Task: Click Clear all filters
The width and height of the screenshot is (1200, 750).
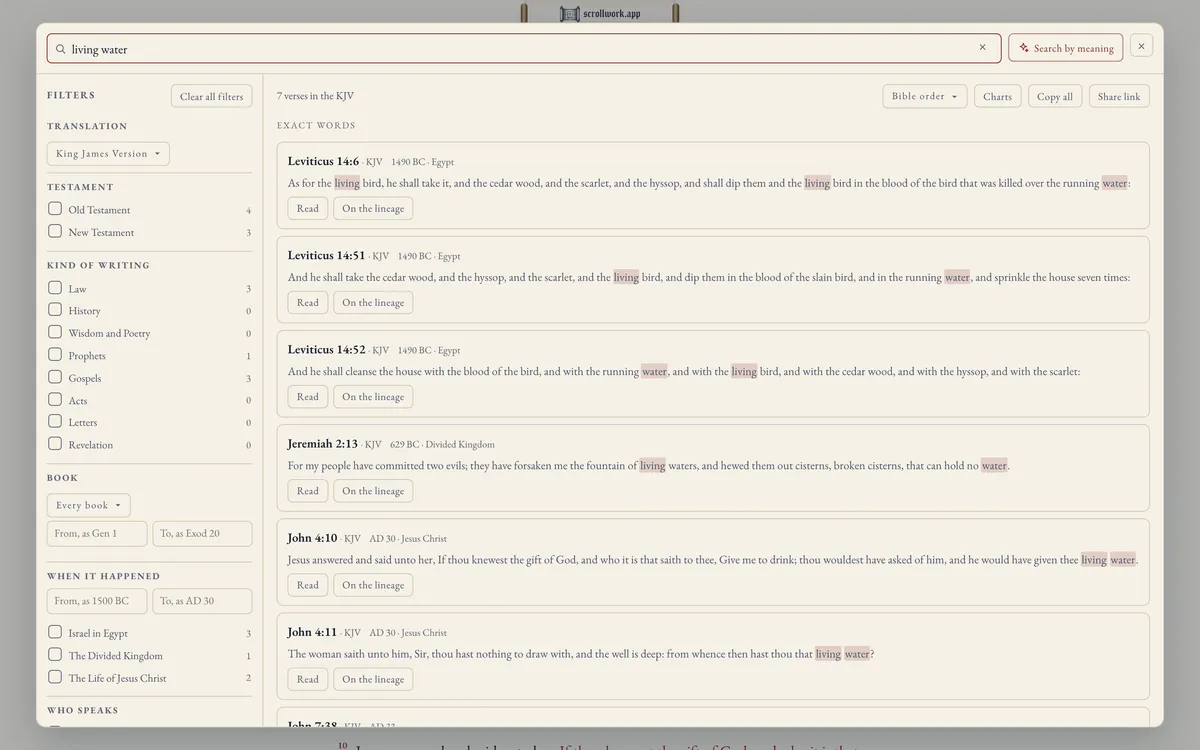Action: (x=211, y=96)
